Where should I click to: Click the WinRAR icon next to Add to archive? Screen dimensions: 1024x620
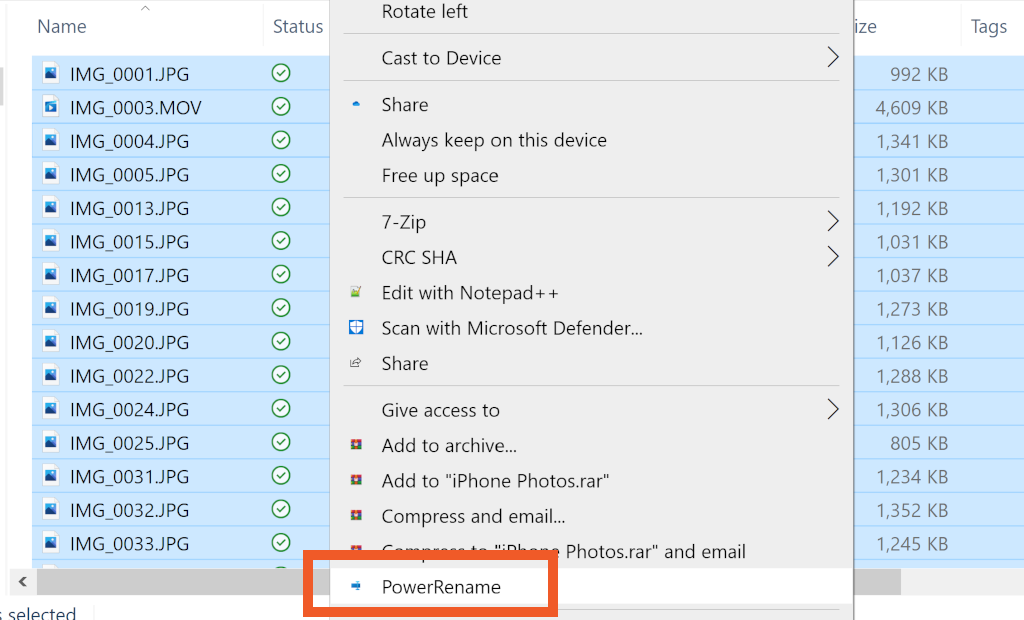pyautogui.click(x=355, y=446)
